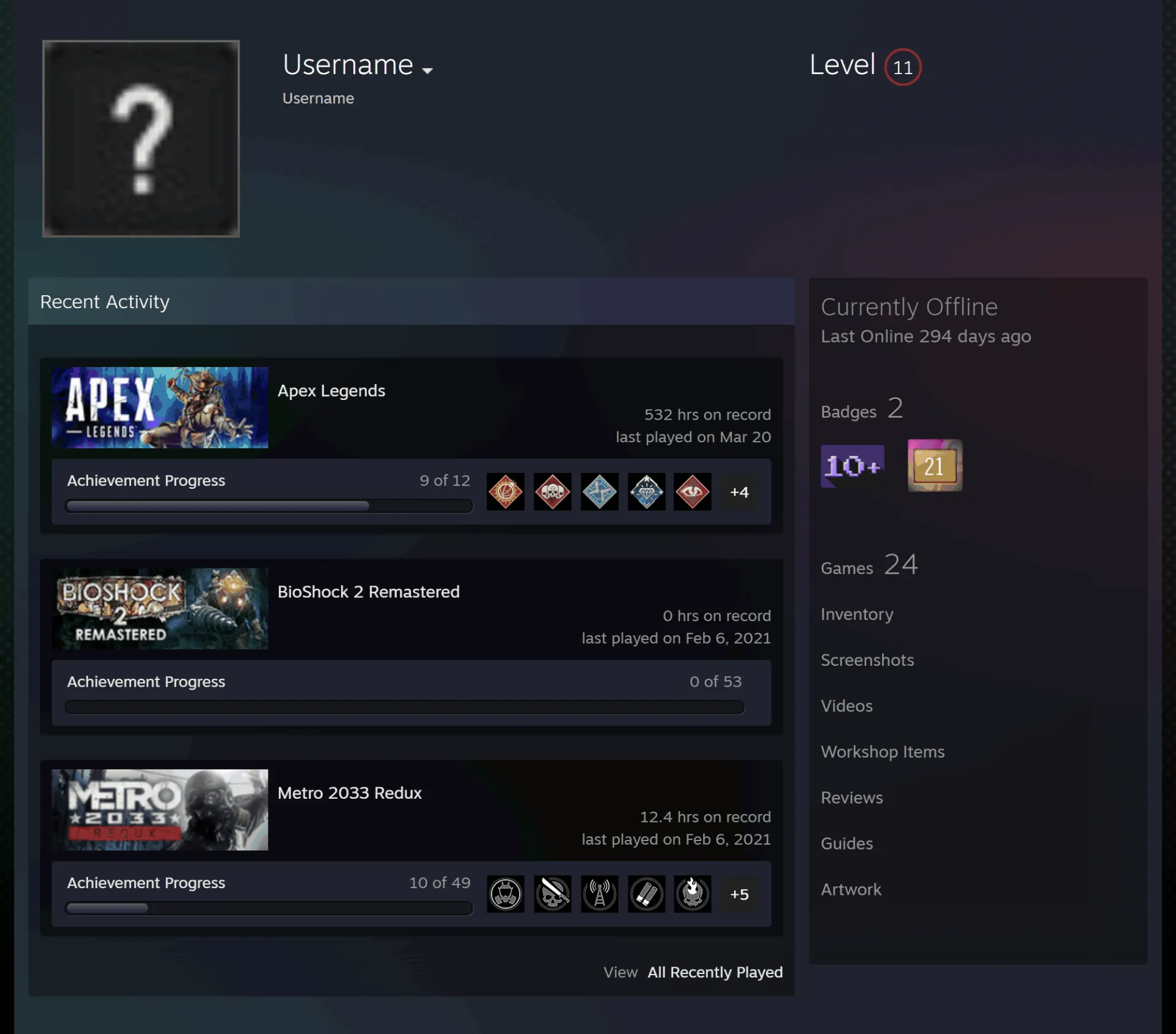Go to the Videos section
1176x1034 pixels.
tap(846, 706)
